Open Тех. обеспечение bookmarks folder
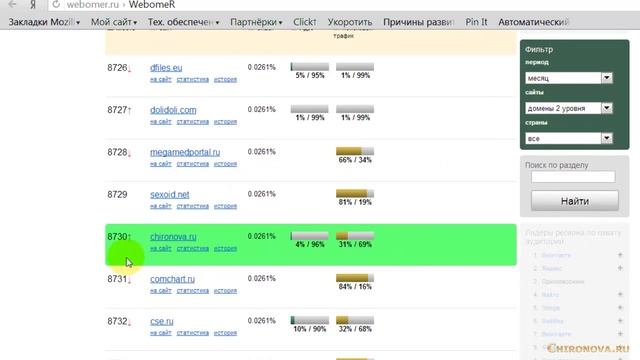Viewport: 640px width, 360px height. (183, 22)
